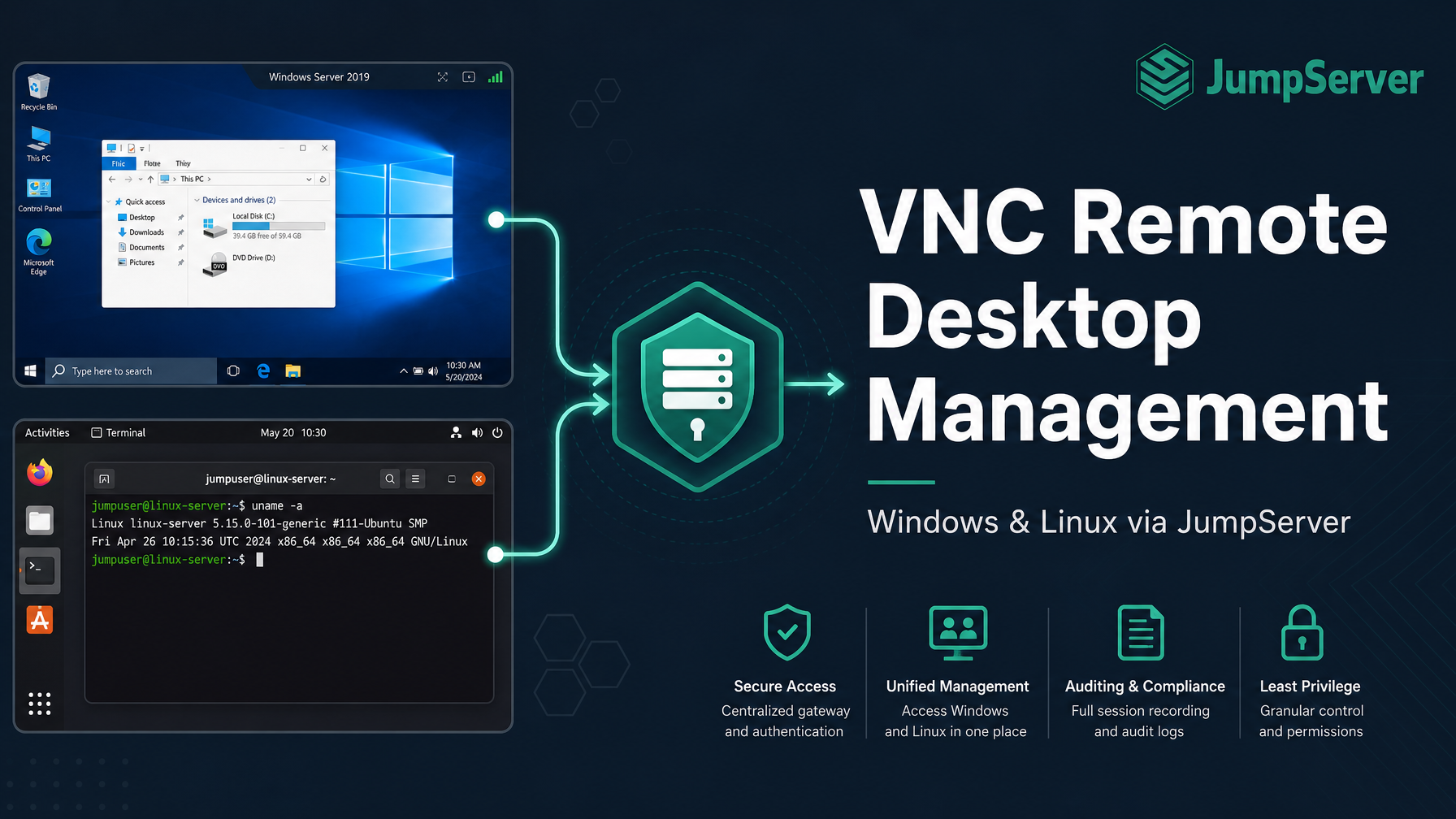Viewport: 1456px width, 819px height.
Task: Launch Firefox from the Ubuntu dock
Action: tap(39, 471)
